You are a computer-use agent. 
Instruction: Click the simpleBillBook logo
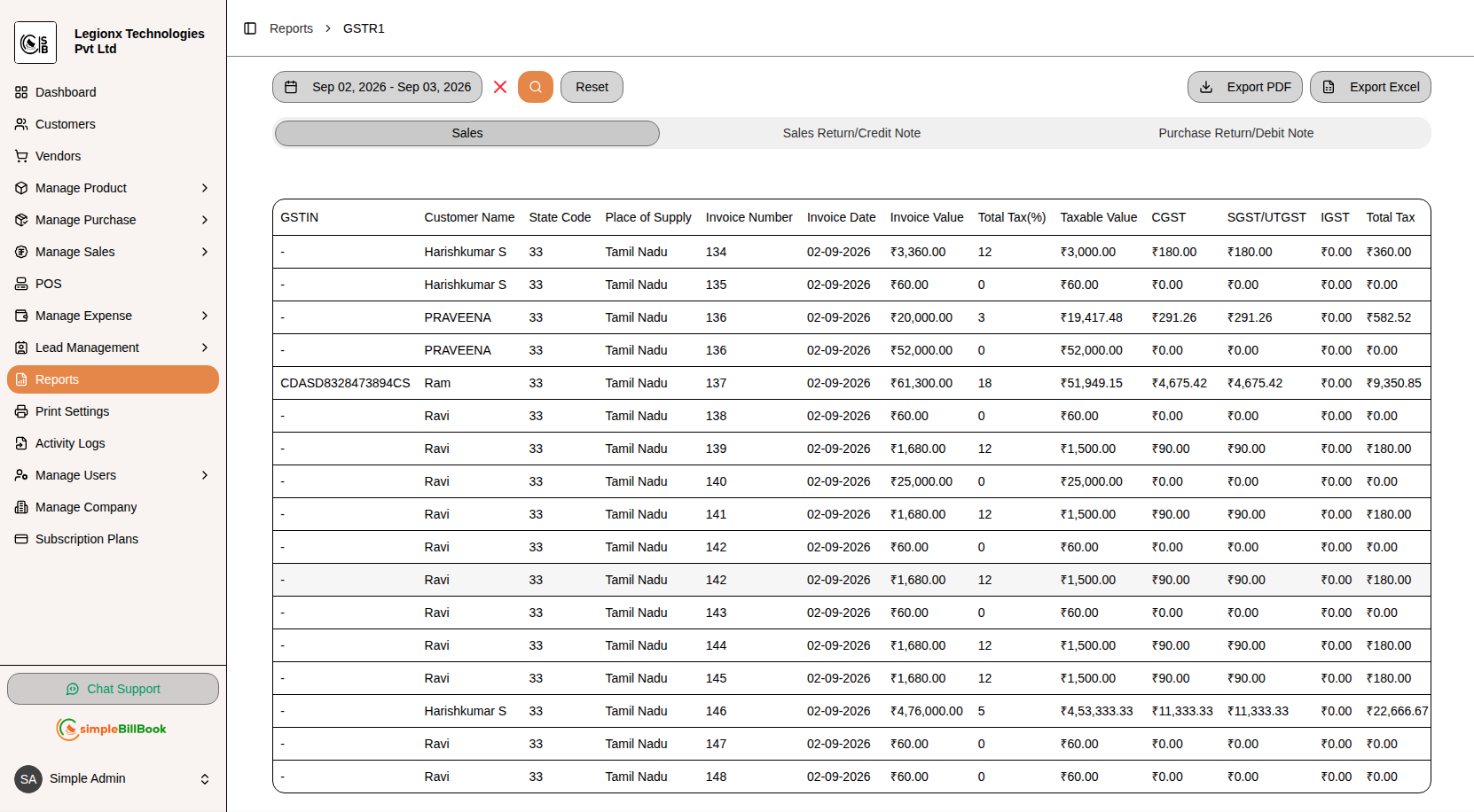tap(112, 729)
